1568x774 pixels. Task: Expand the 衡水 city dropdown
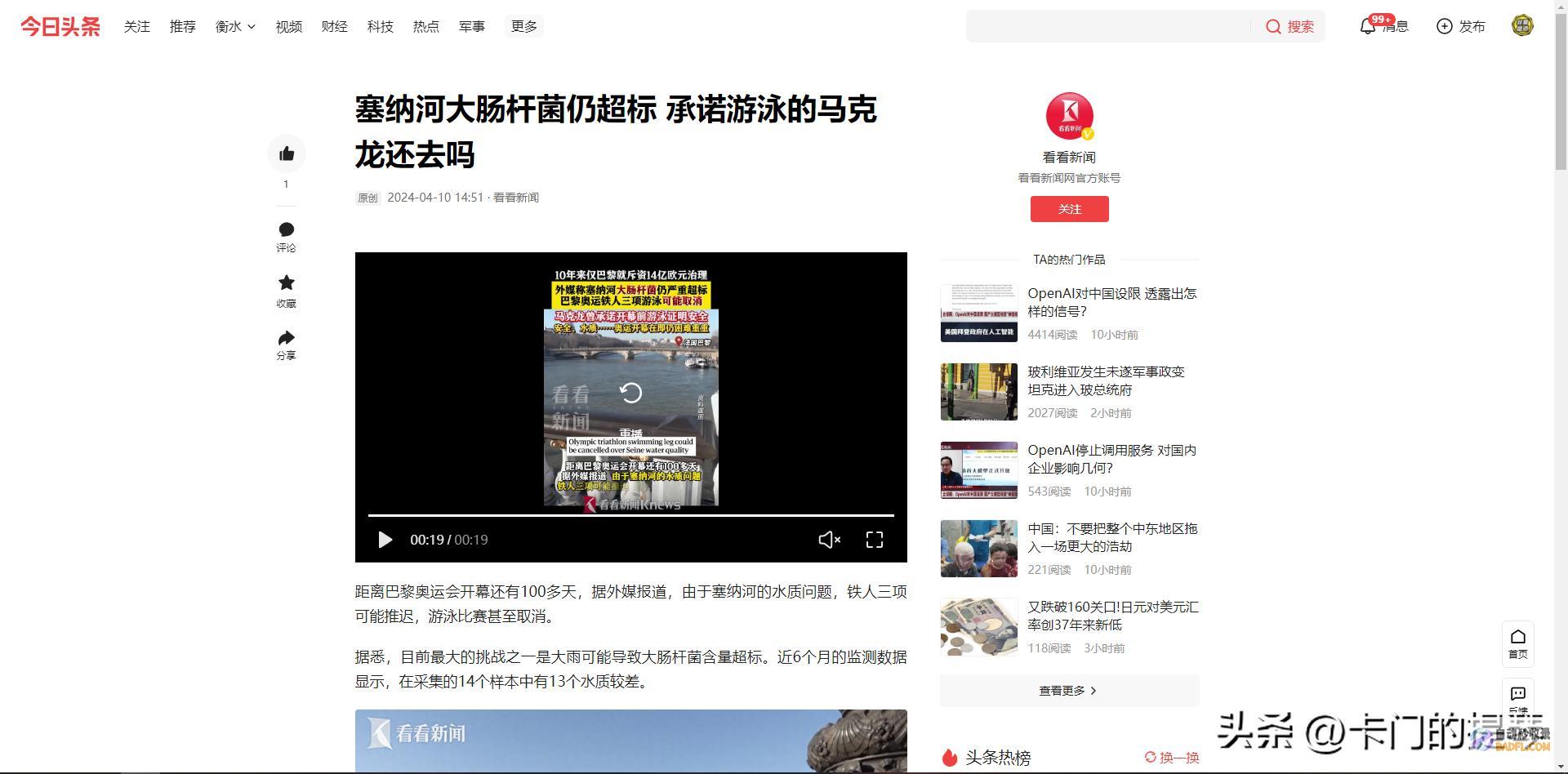click(x=235, y=26)
